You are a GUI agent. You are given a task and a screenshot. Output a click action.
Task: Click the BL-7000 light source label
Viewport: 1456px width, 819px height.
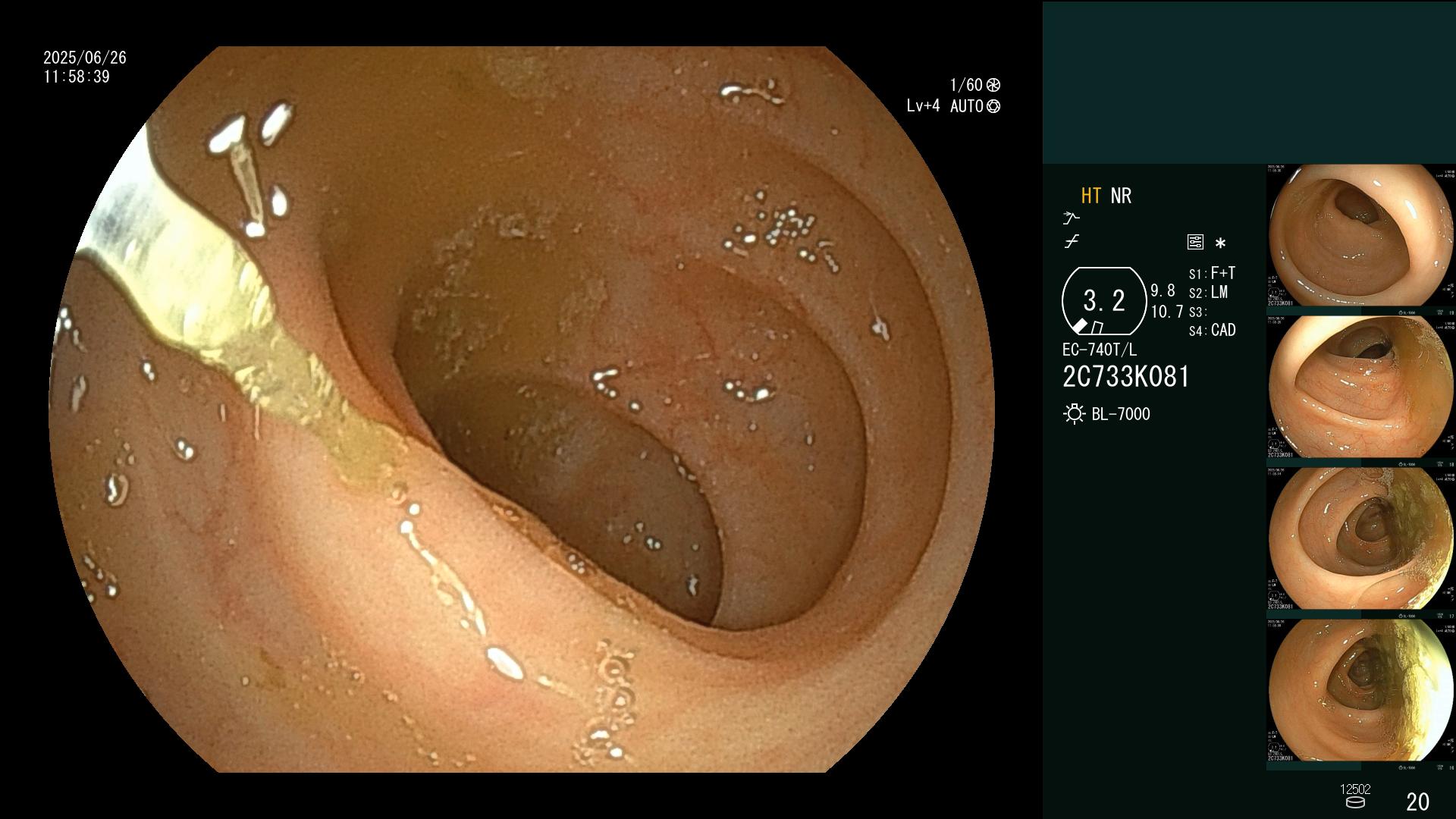1121,414
